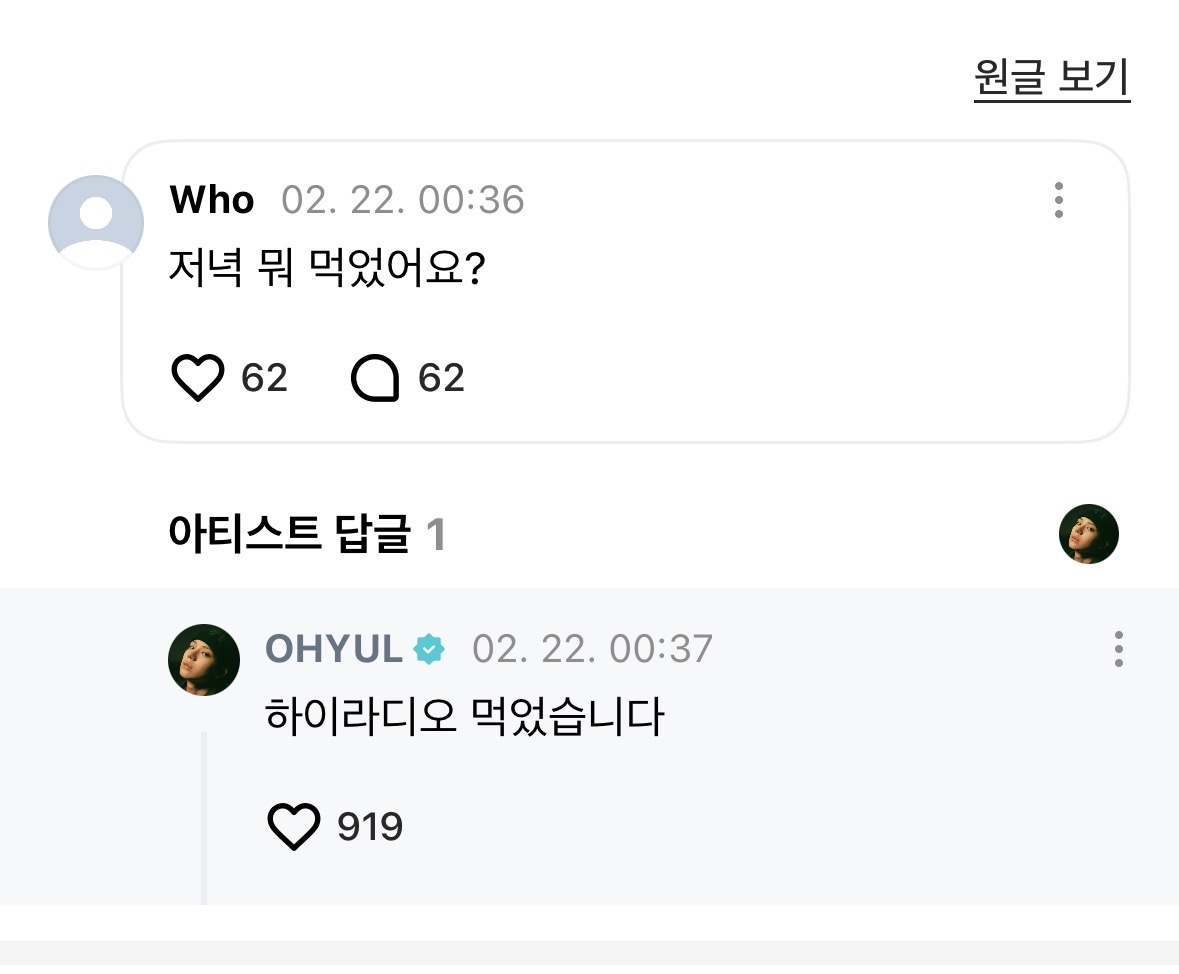
Task: Click the reply count 62 beside the bubble
Action: click(441, 379)
